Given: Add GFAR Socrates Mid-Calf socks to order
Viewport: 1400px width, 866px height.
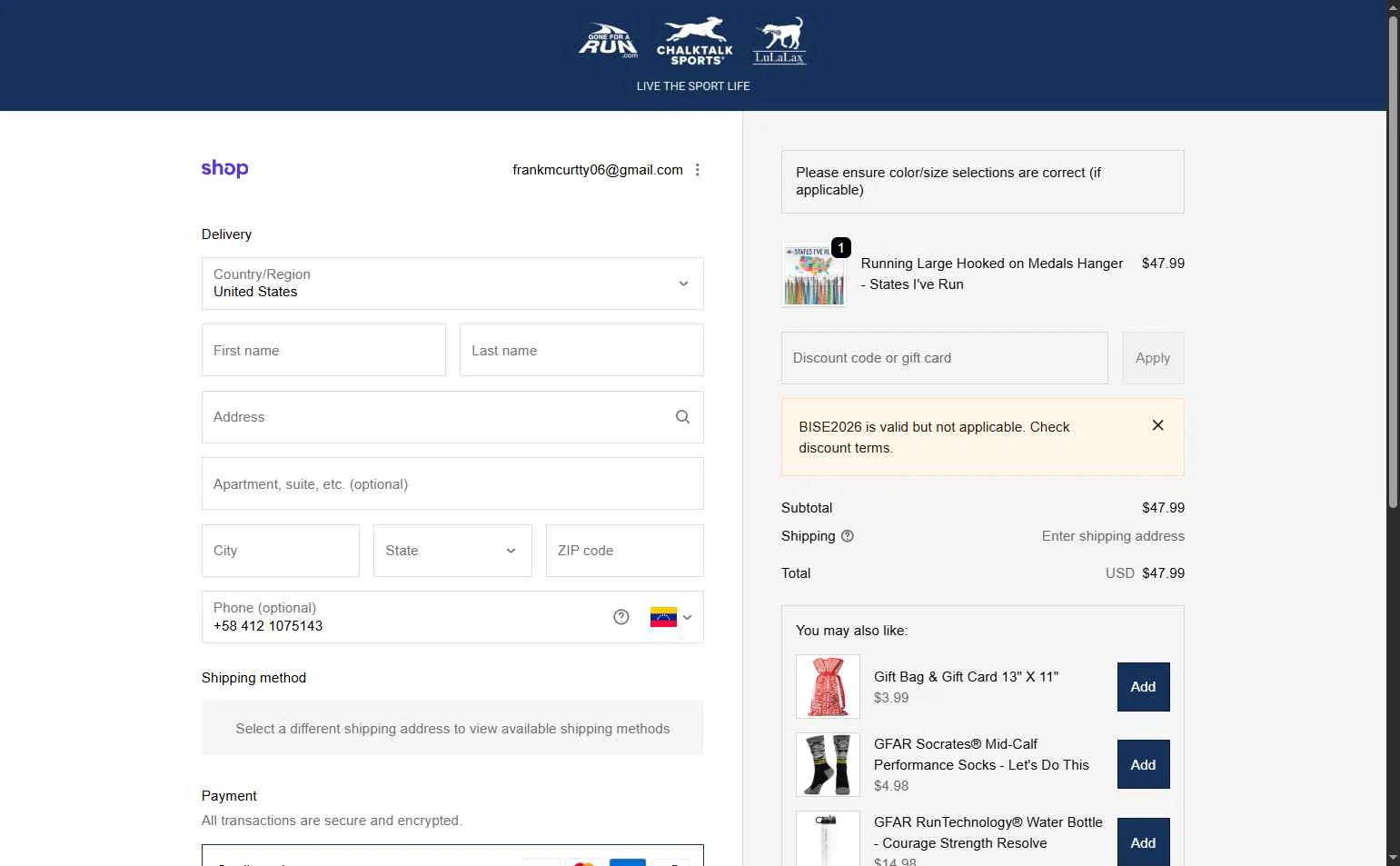Looking at the screenshot, I should (x=1143, y=765).
